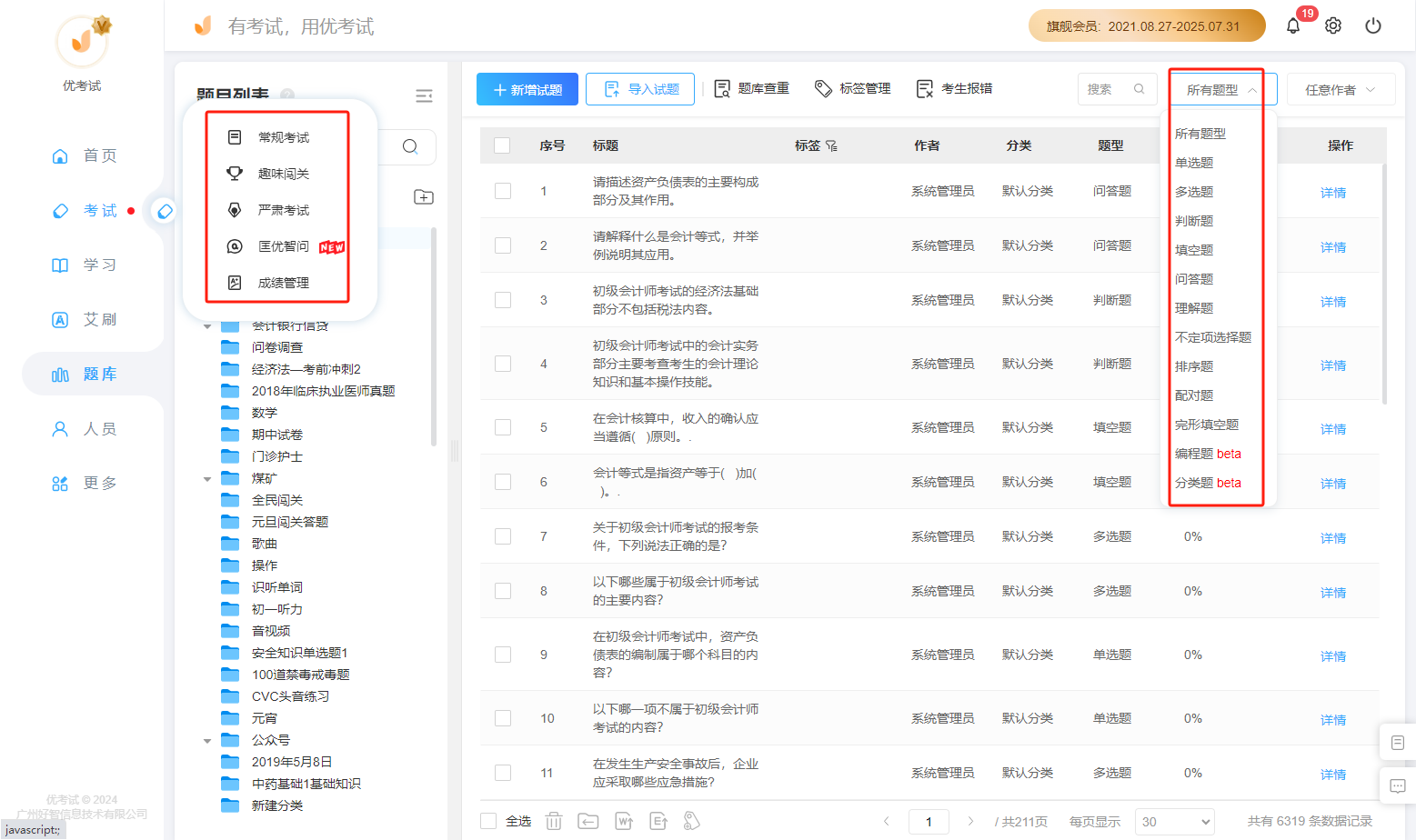This screenshot has width=1416, height=840.
Task: Click the 标签管理 button
Action: pyautogui.click(x=853, y=88)
